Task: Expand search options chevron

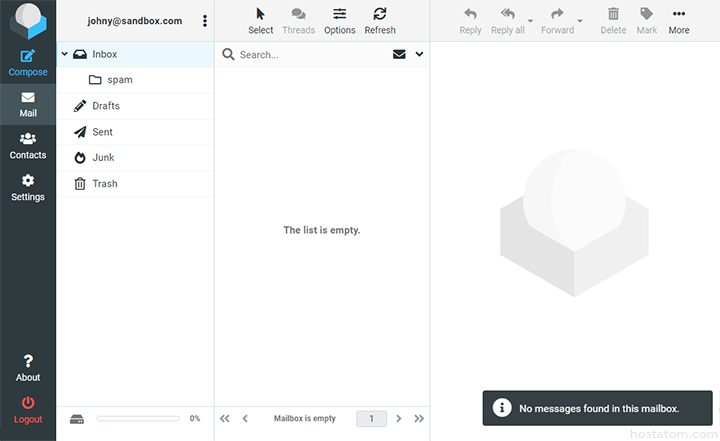Action: coord(419,55)
